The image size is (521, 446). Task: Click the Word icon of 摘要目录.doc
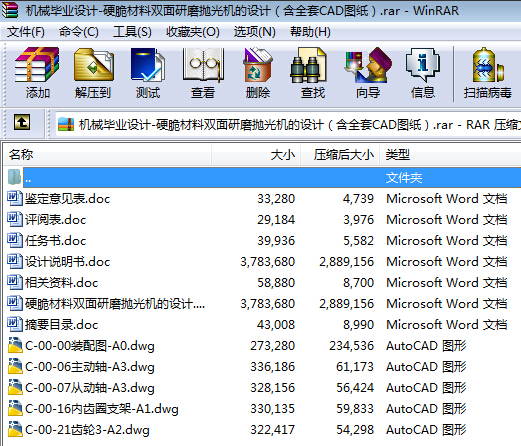(x=15, y=324)
